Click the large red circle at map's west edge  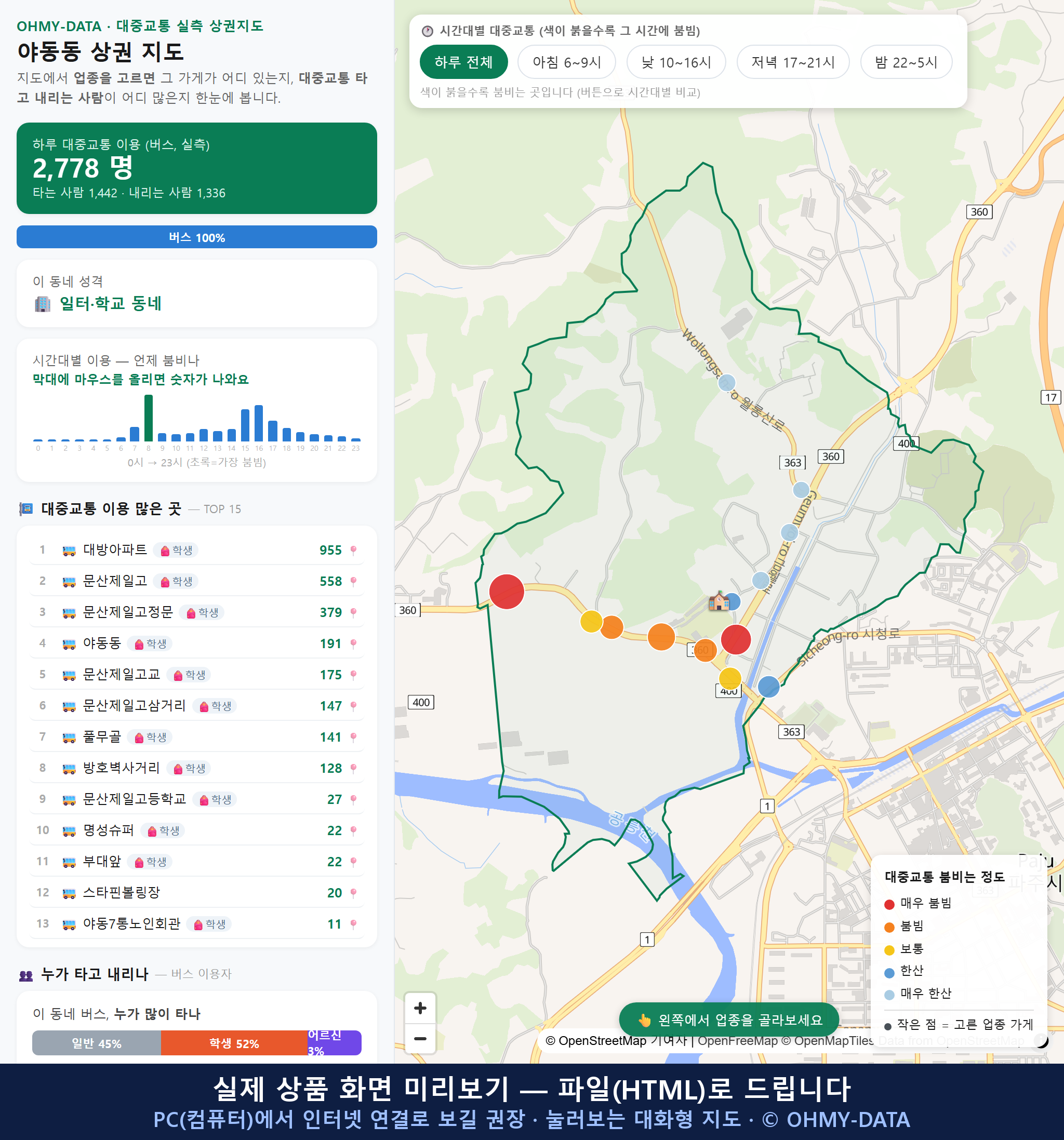[507, 591]
